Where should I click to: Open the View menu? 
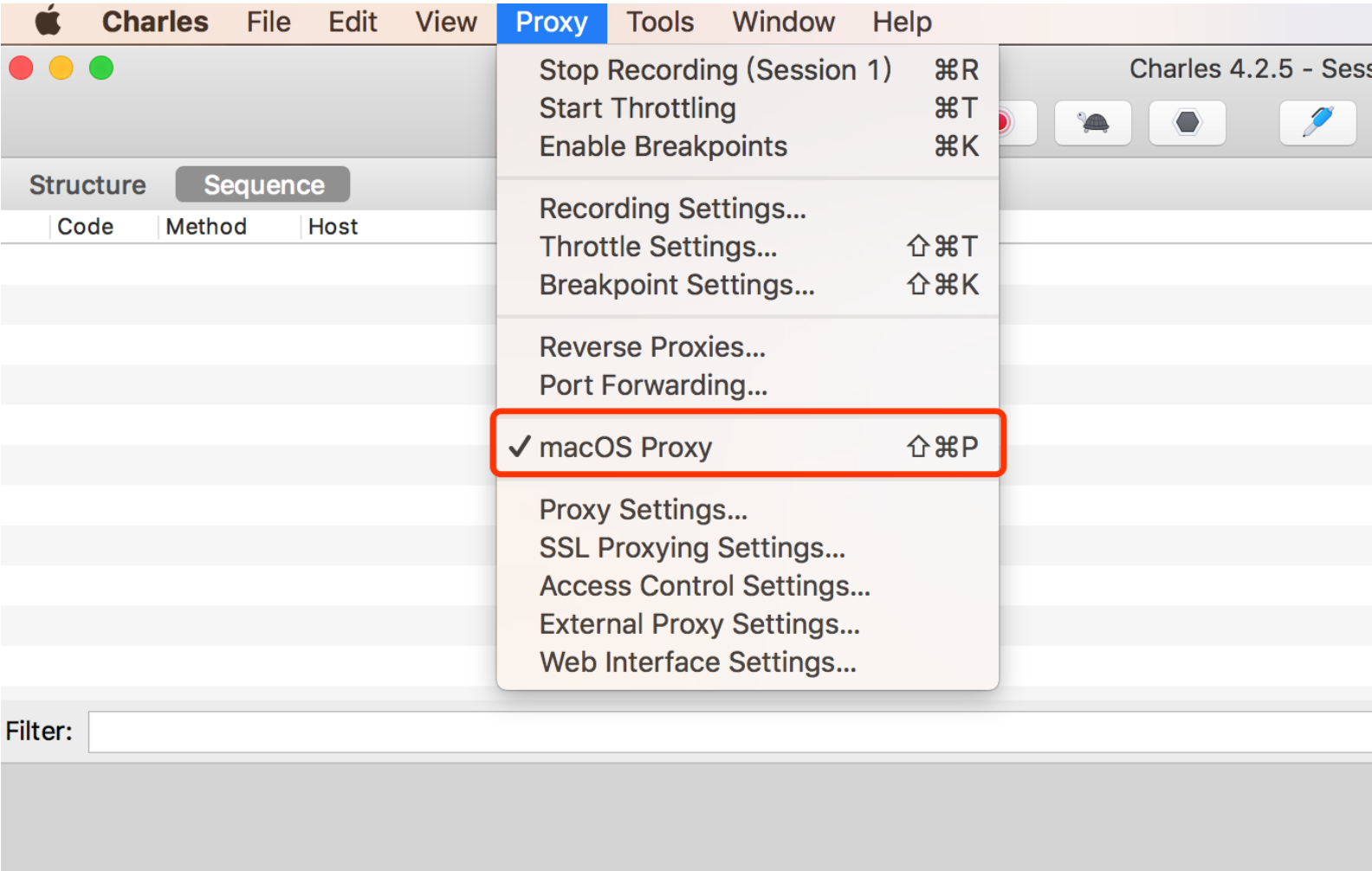pos(446,22)
